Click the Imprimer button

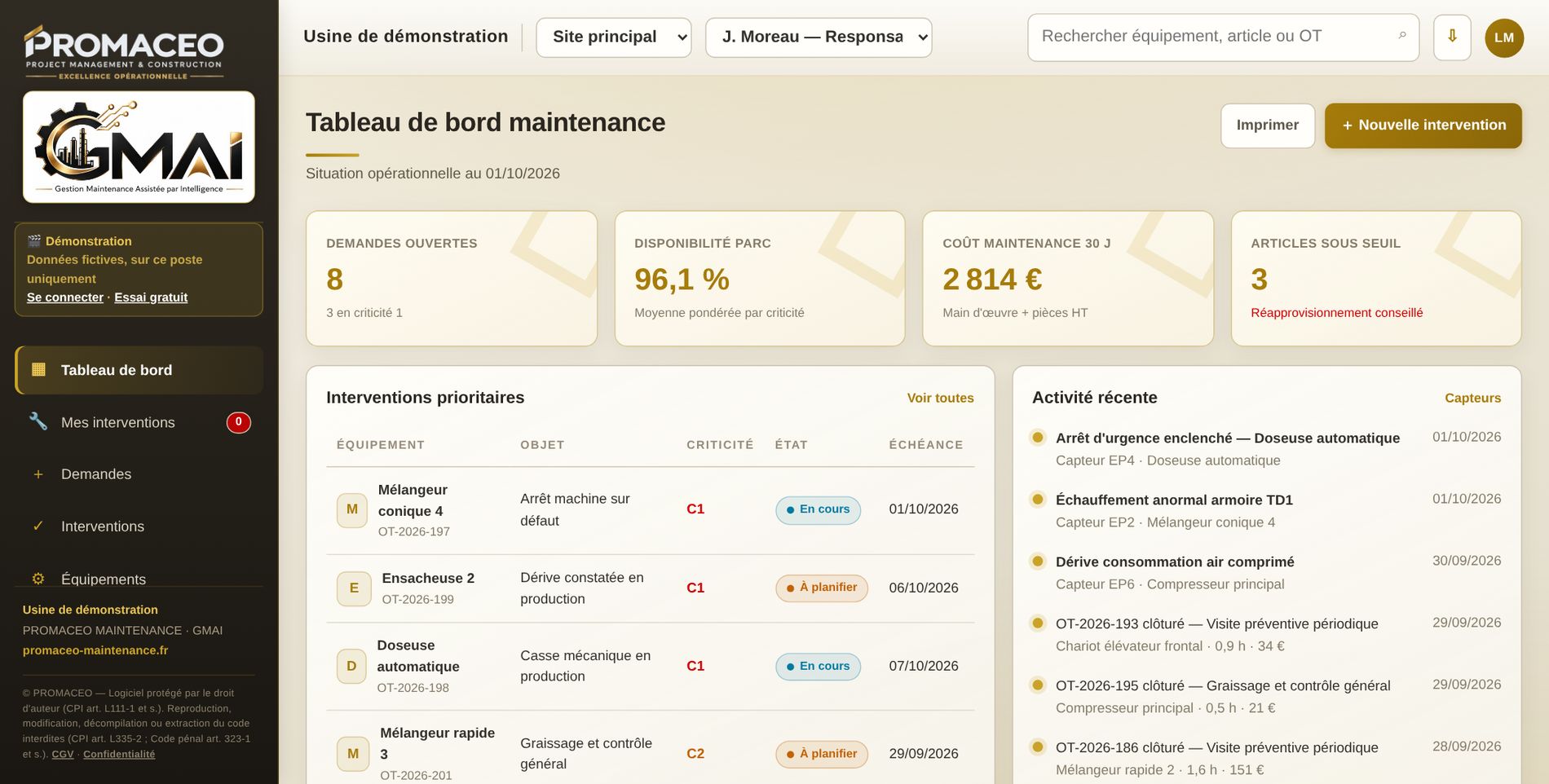(x=1268, y=126)
